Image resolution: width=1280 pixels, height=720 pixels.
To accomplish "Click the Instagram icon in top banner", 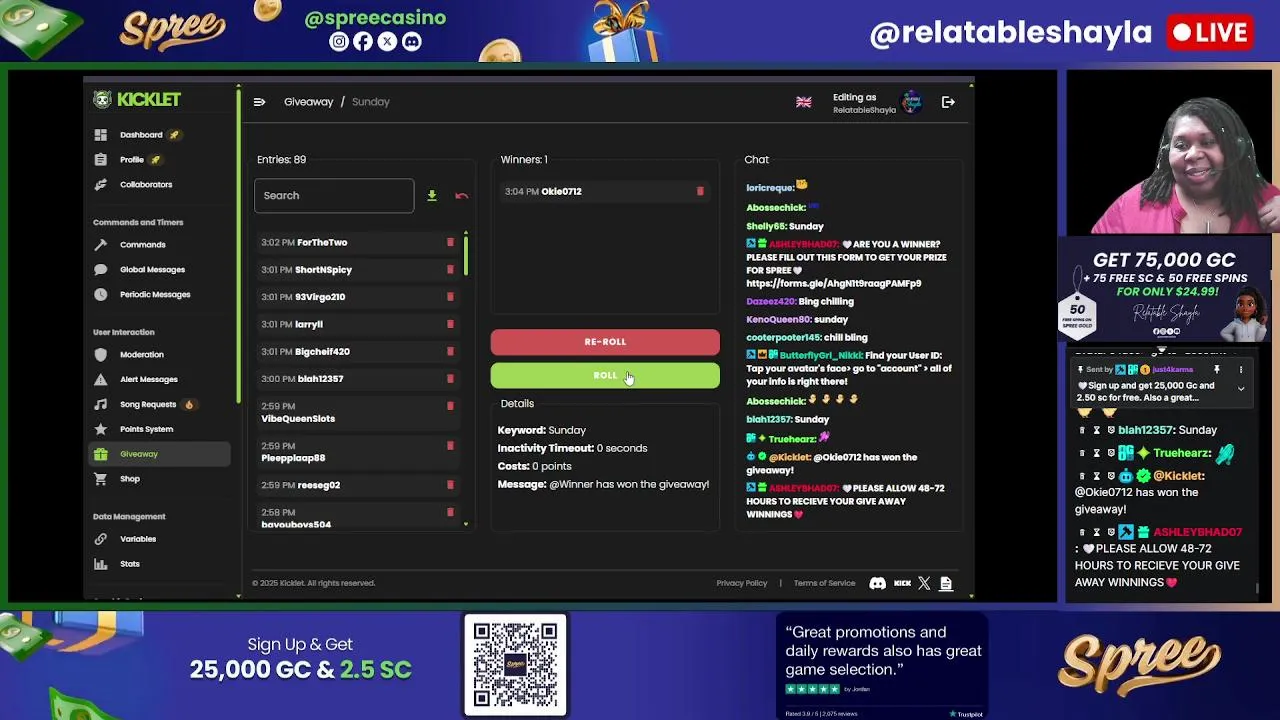I will [x=339, y=42].
